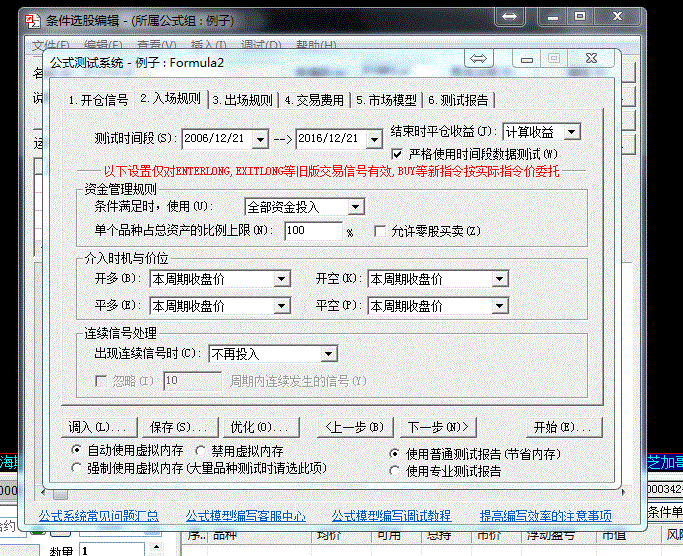
Task: Switch to the 4.交易费用 tab
Action: 314,100
